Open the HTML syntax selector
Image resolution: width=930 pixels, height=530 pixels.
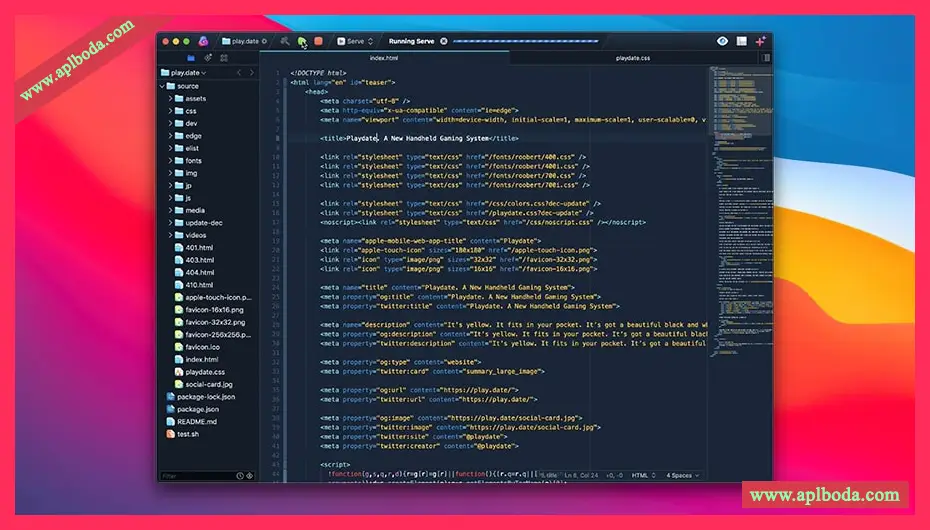643,475
